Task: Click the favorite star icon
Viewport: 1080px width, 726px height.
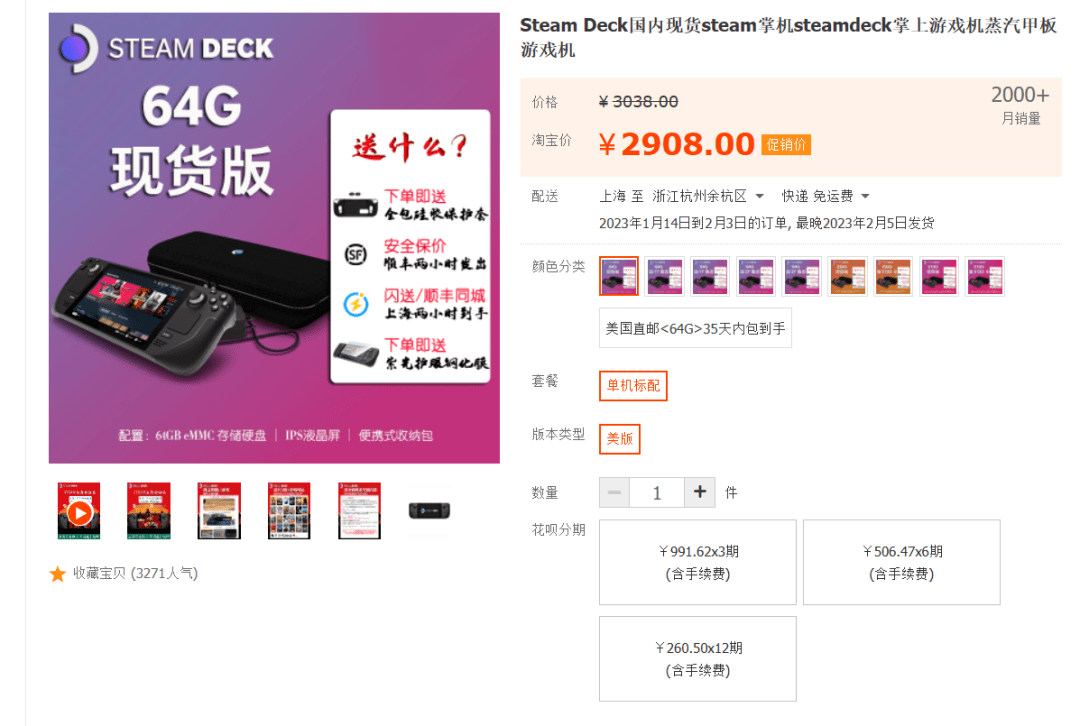Action: (58, 574)
